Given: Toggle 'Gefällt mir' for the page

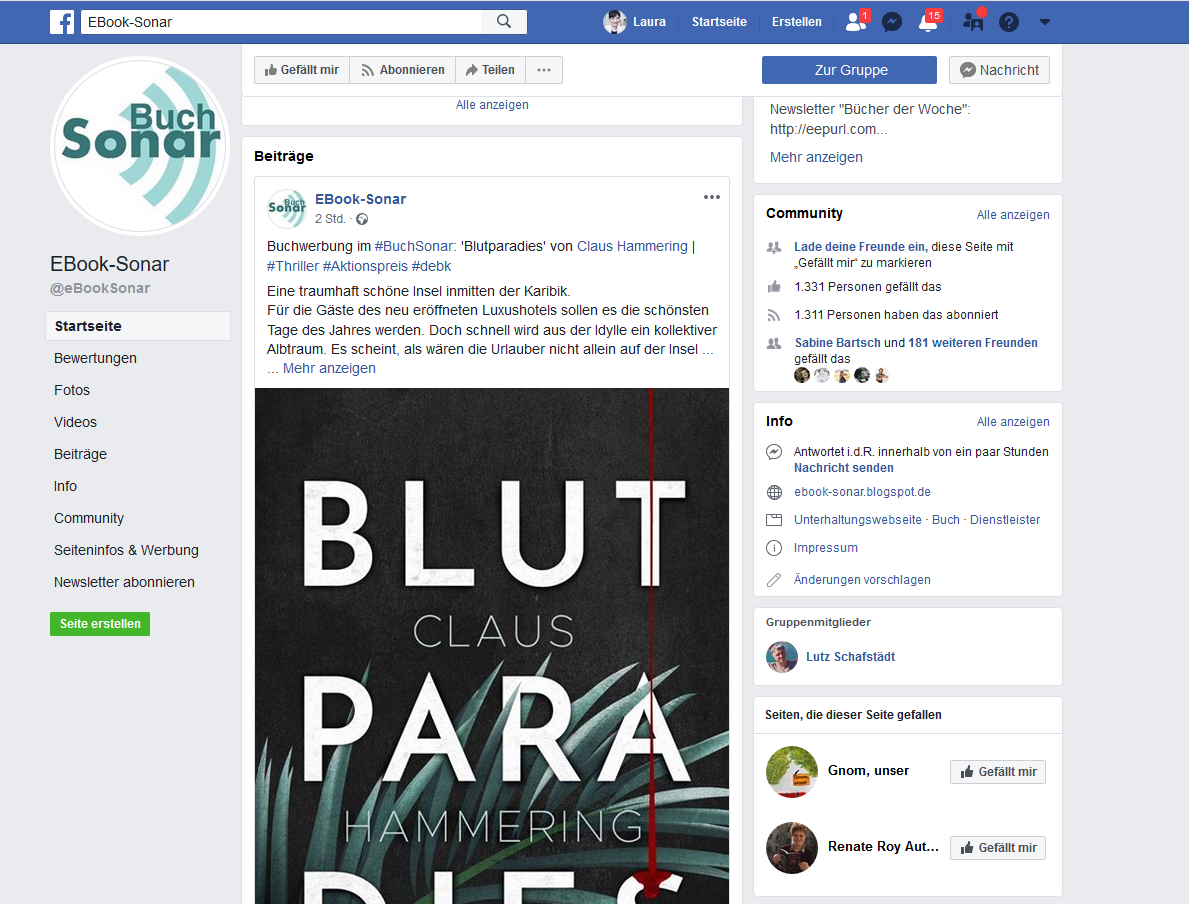Looking at the screenshot, I should point(302,70).
